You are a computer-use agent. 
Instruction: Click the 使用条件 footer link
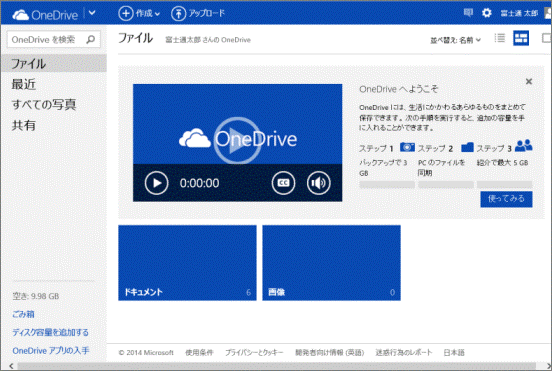[x=199, y=352]
